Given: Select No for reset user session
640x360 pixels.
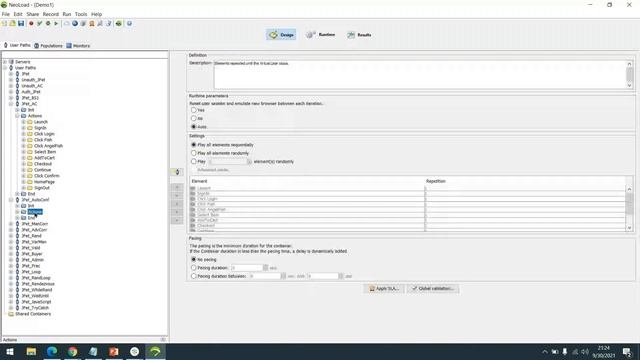Looking at the screenshot, I should point(194,118).
